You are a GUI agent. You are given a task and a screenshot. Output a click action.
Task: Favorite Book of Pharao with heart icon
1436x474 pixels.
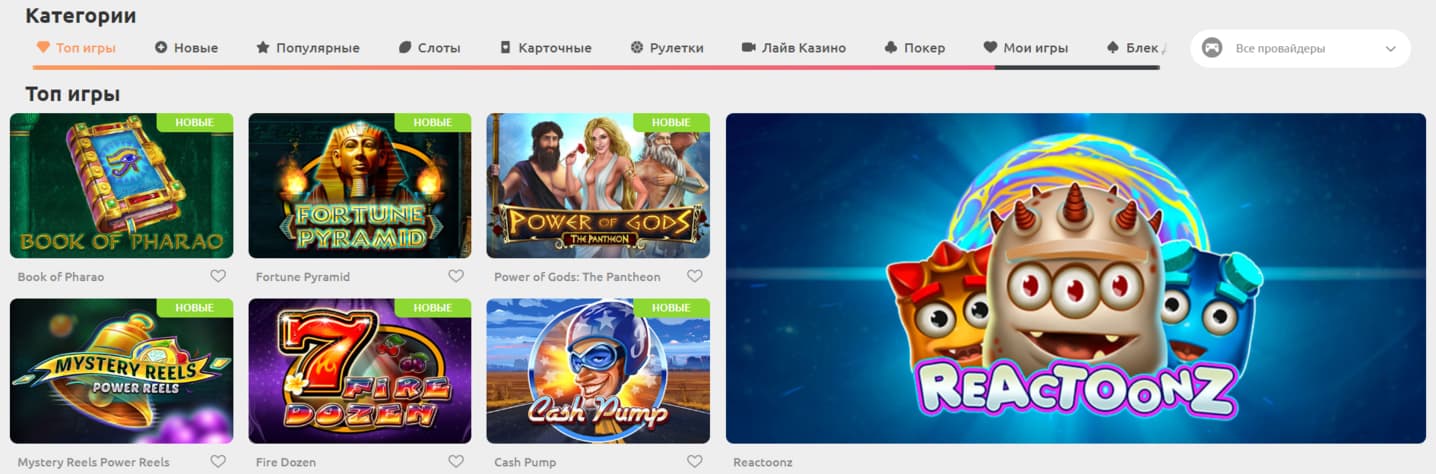[218, 277]
